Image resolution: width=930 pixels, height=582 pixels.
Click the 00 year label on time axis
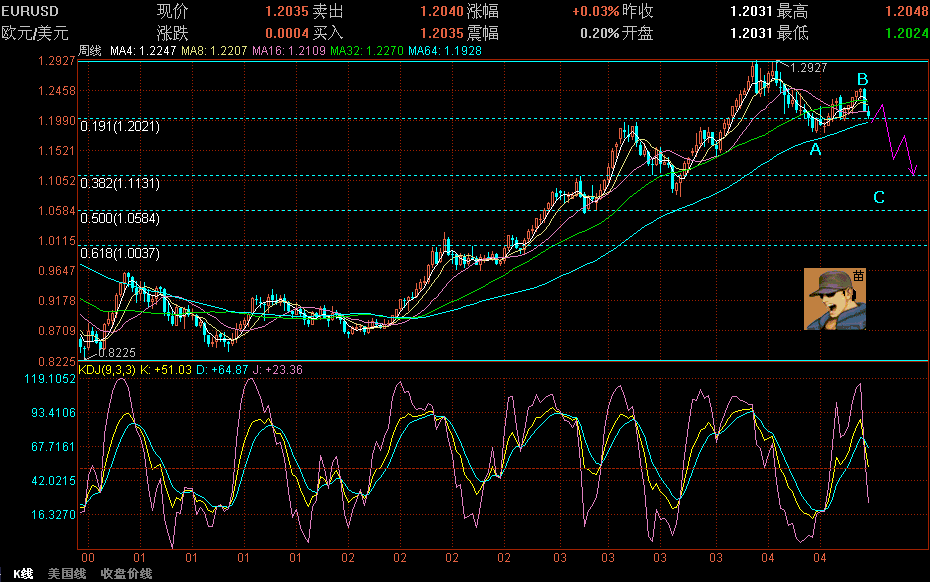point(88,558)
